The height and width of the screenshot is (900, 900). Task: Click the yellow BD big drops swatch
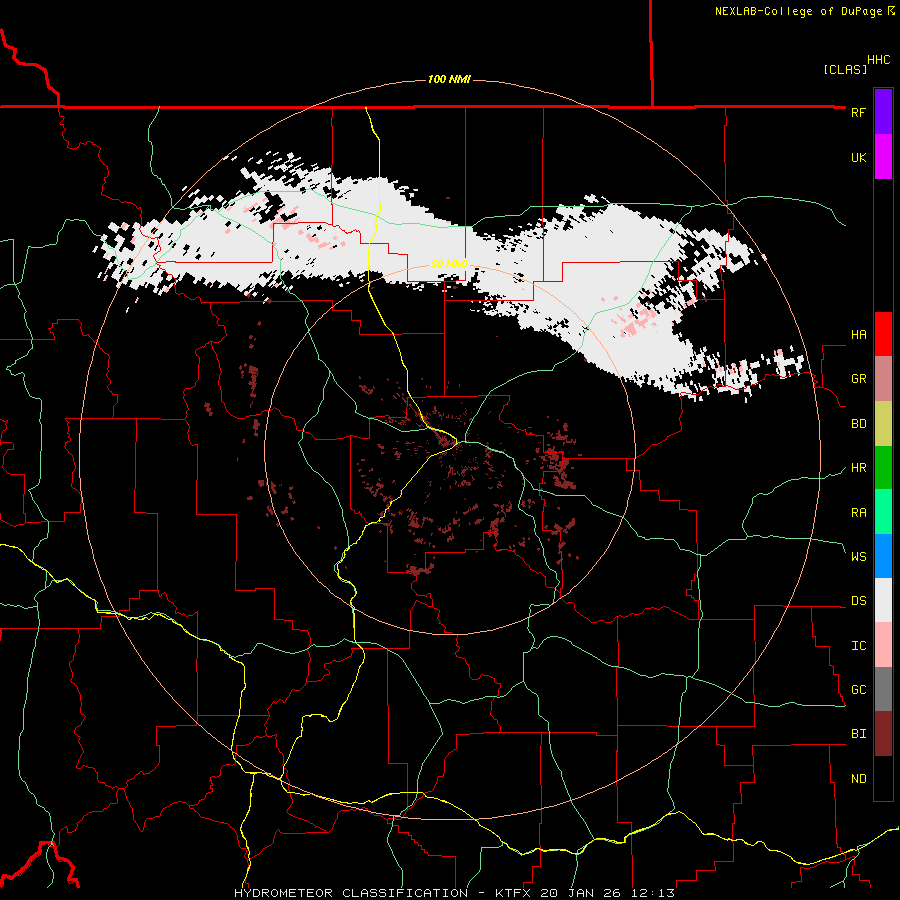883,423
